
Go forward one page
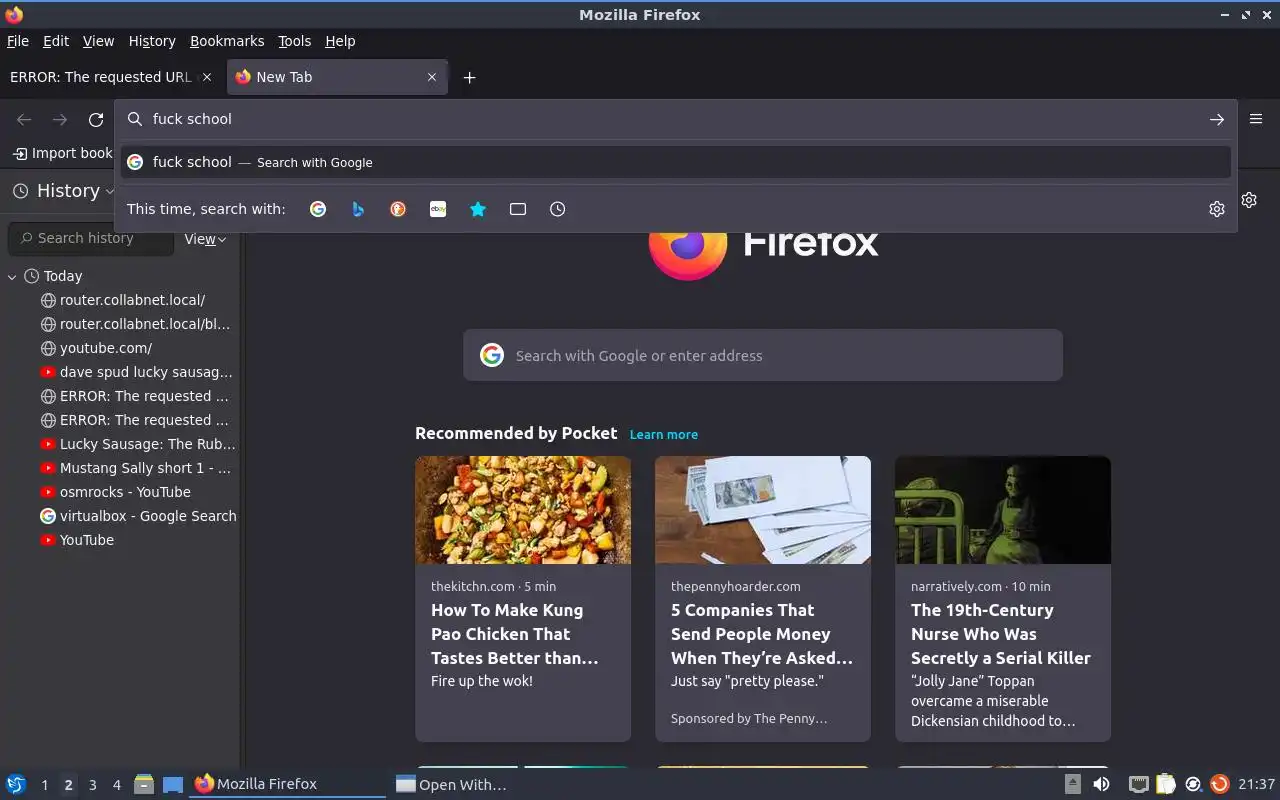(x=60, y=119)
